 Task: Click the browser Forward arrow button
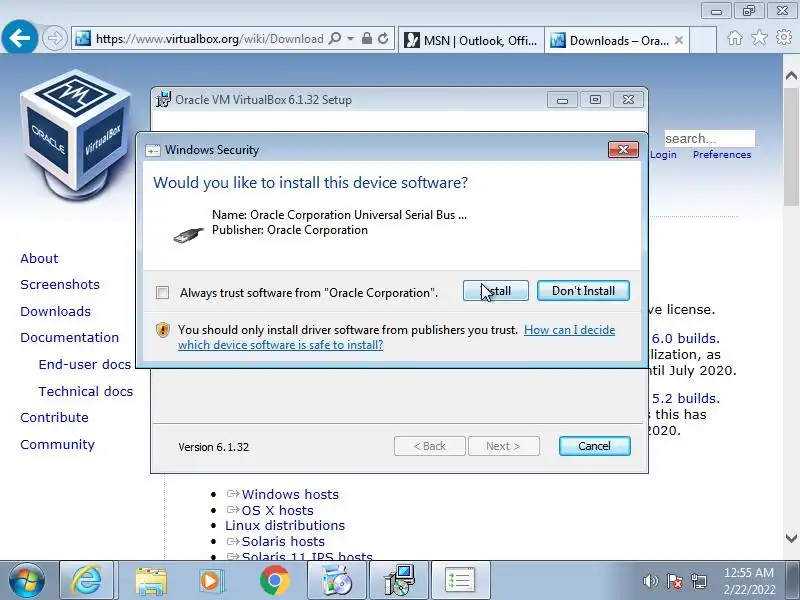(x=54, y=38)
